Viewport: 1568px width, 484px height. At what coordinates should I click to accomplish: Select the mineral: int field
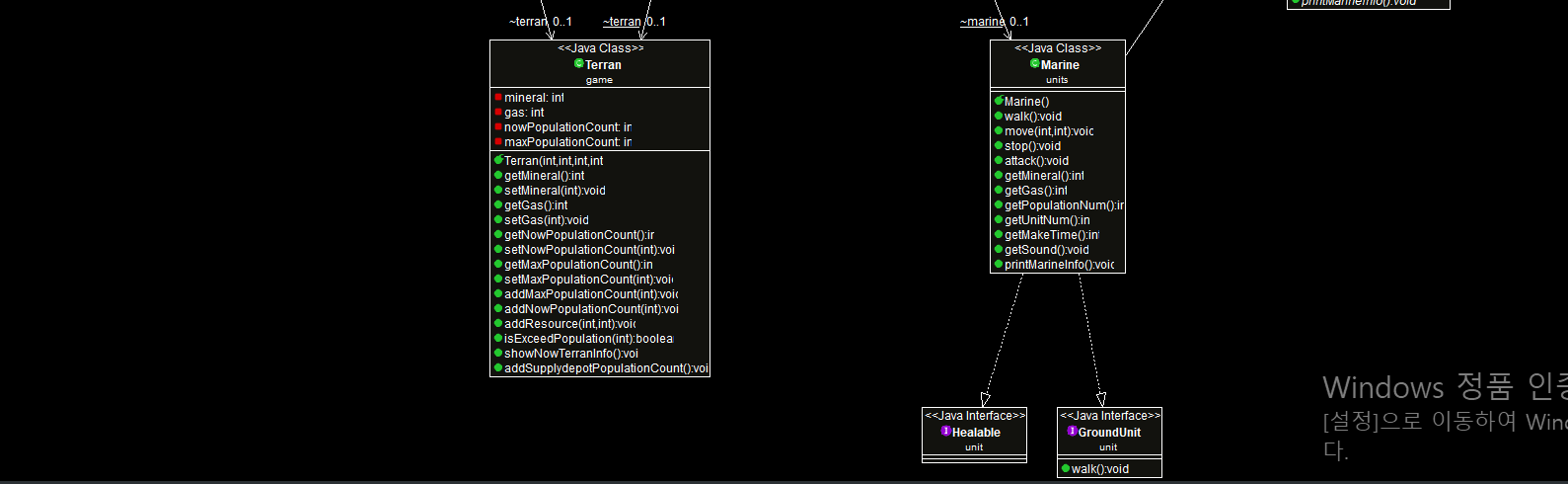tap(534, 98)
